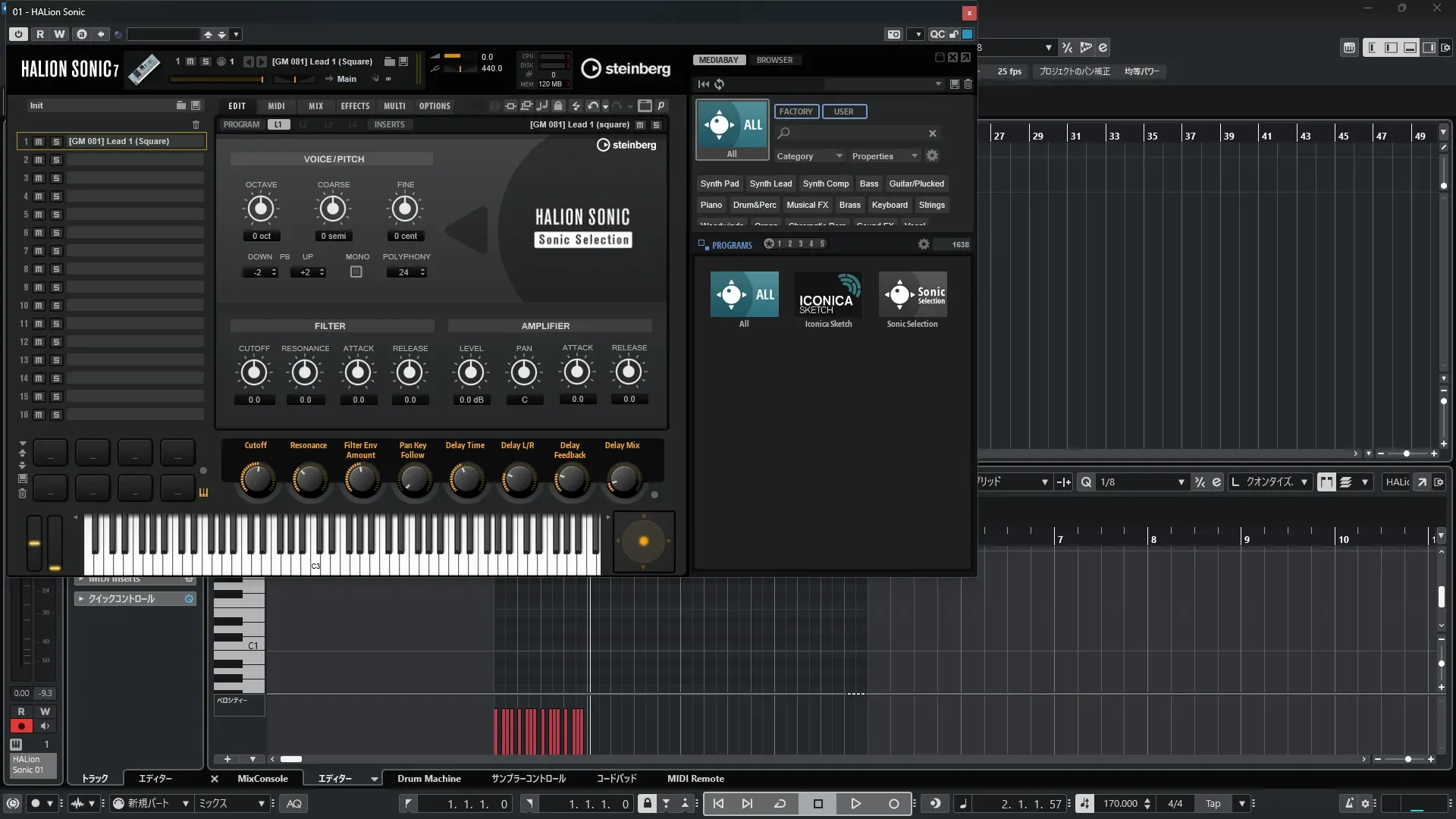Click the undo arrow in HALion toolbar

coord(592,106)
